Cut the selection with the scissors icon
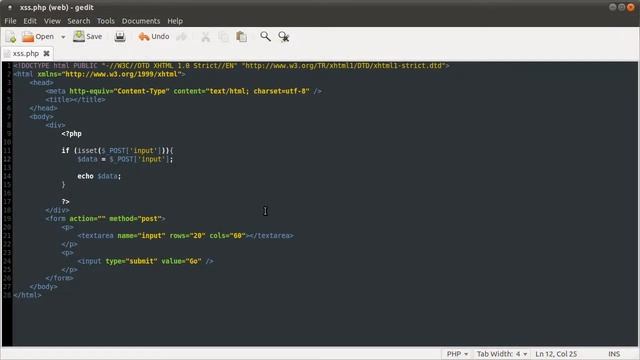 coord(205,37)
